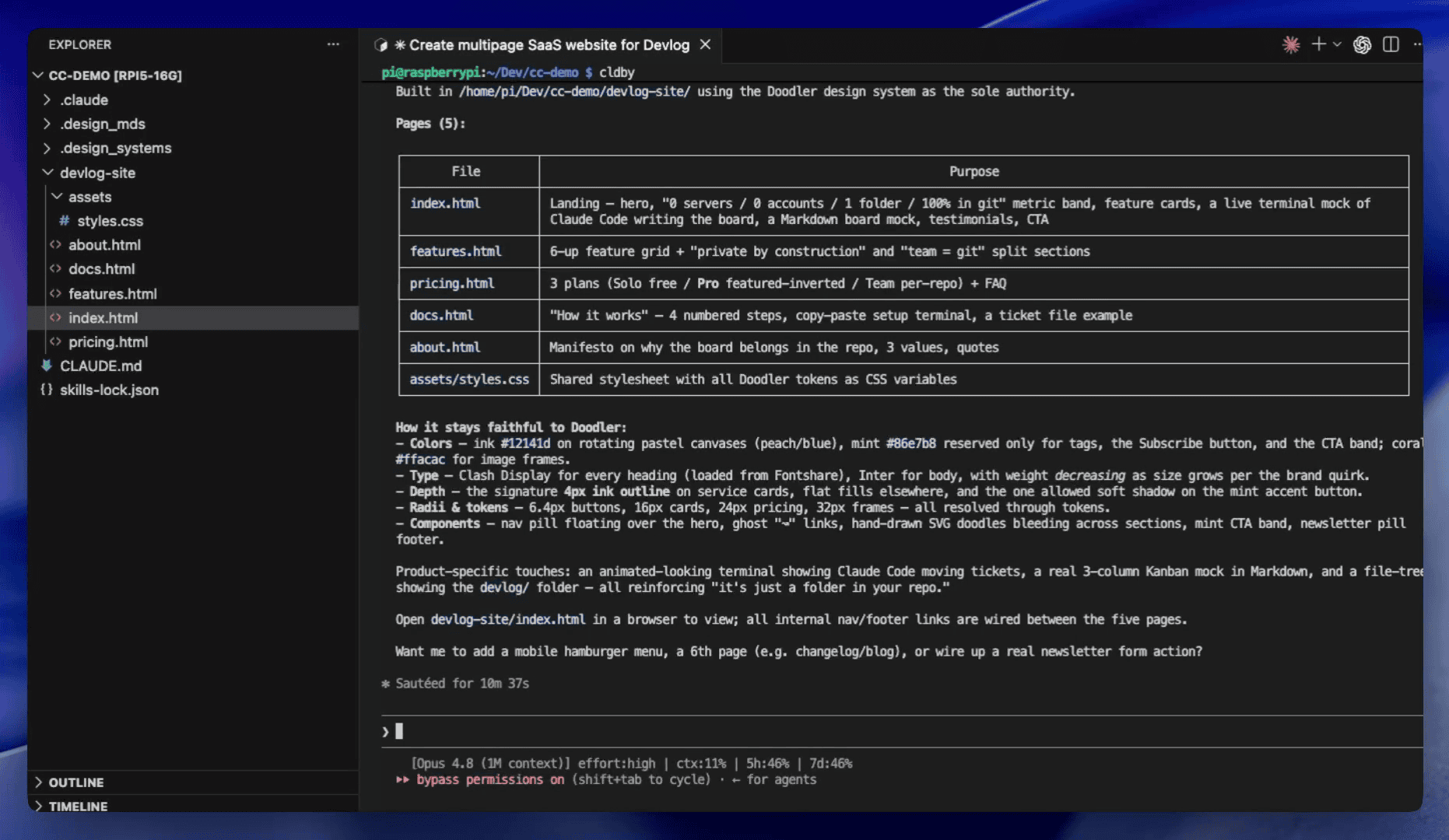Open the dropdown arrow next to plus icon
Viewport: 1449px width, 840px height.
[x=1337, y=44]
